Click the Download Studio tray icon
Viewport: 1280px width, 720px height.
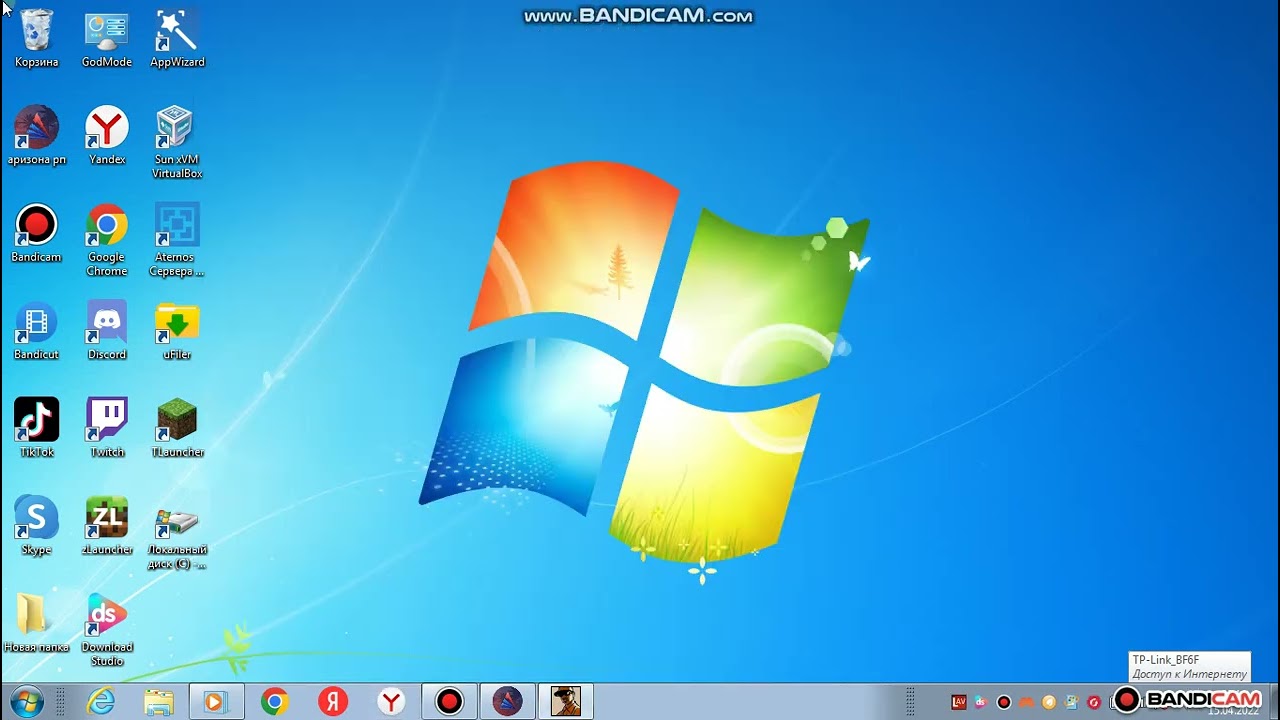point(981,702)
